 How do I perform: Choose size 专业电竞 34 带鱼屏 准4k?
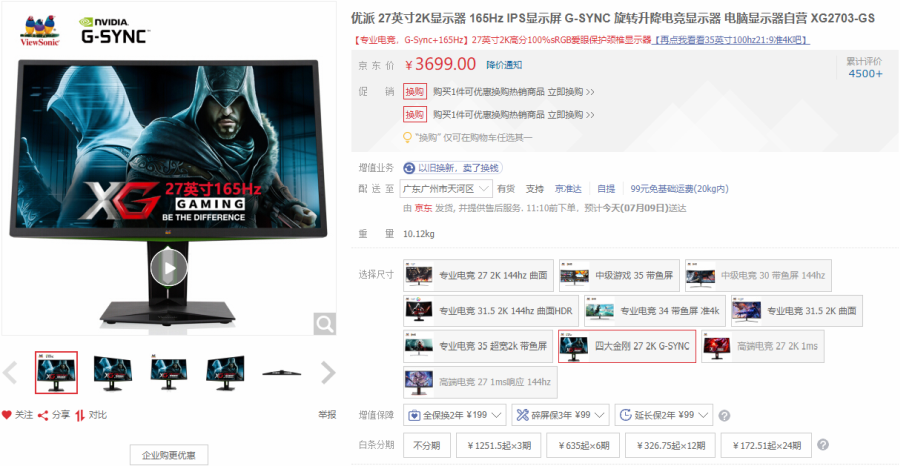tap(655, 311)
